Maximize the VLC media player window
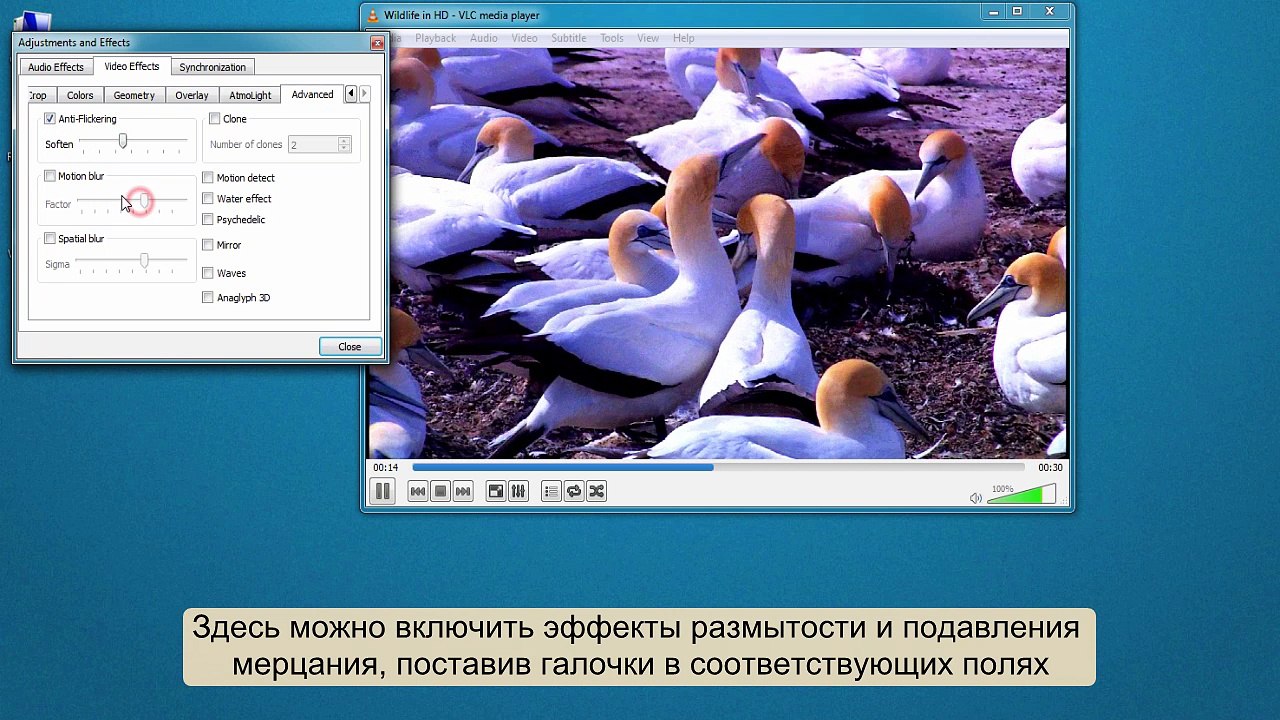This screenshot has width=1280, height=720. 1017,12
